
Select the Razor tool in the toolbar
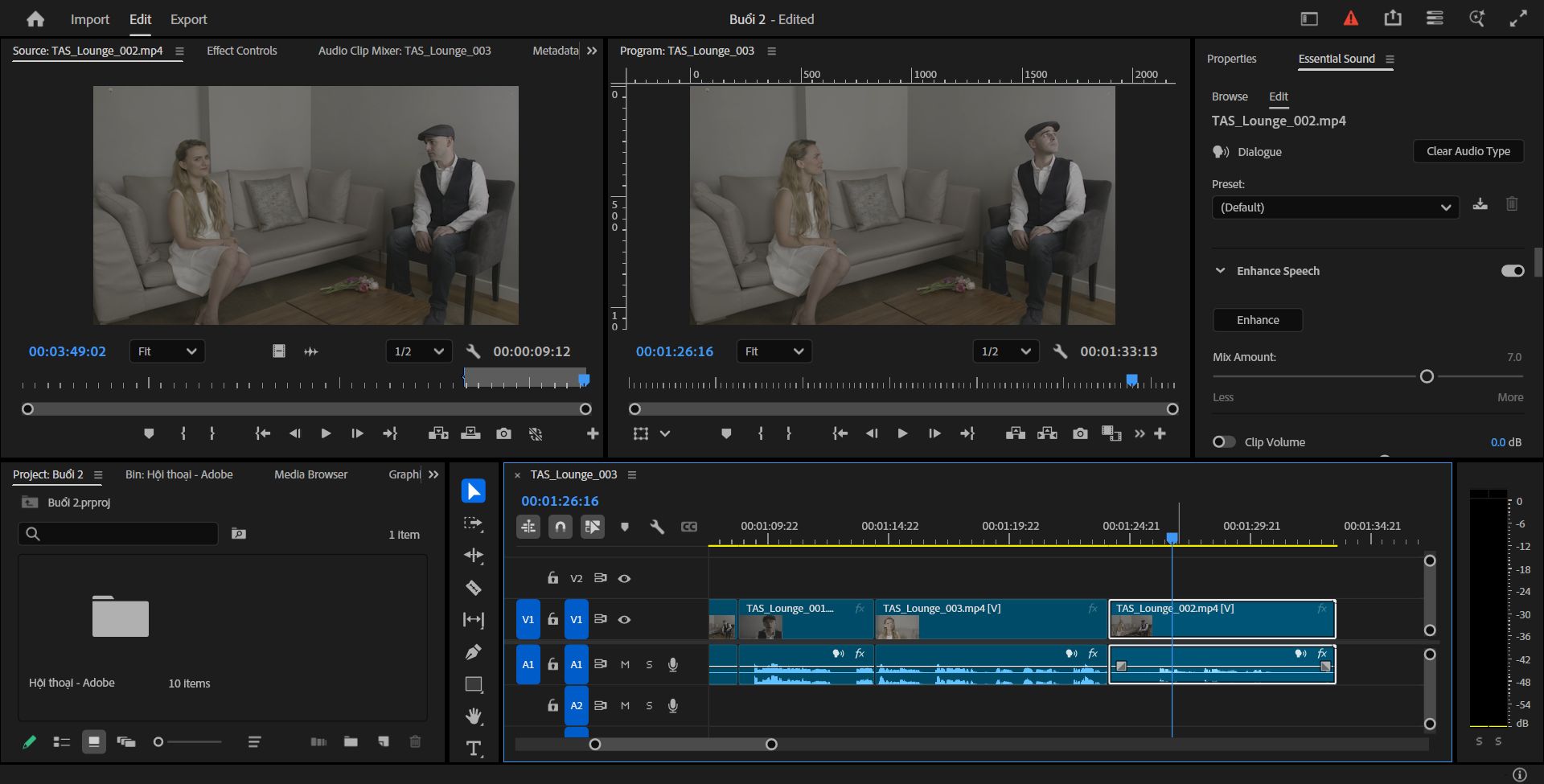[474, 588]
